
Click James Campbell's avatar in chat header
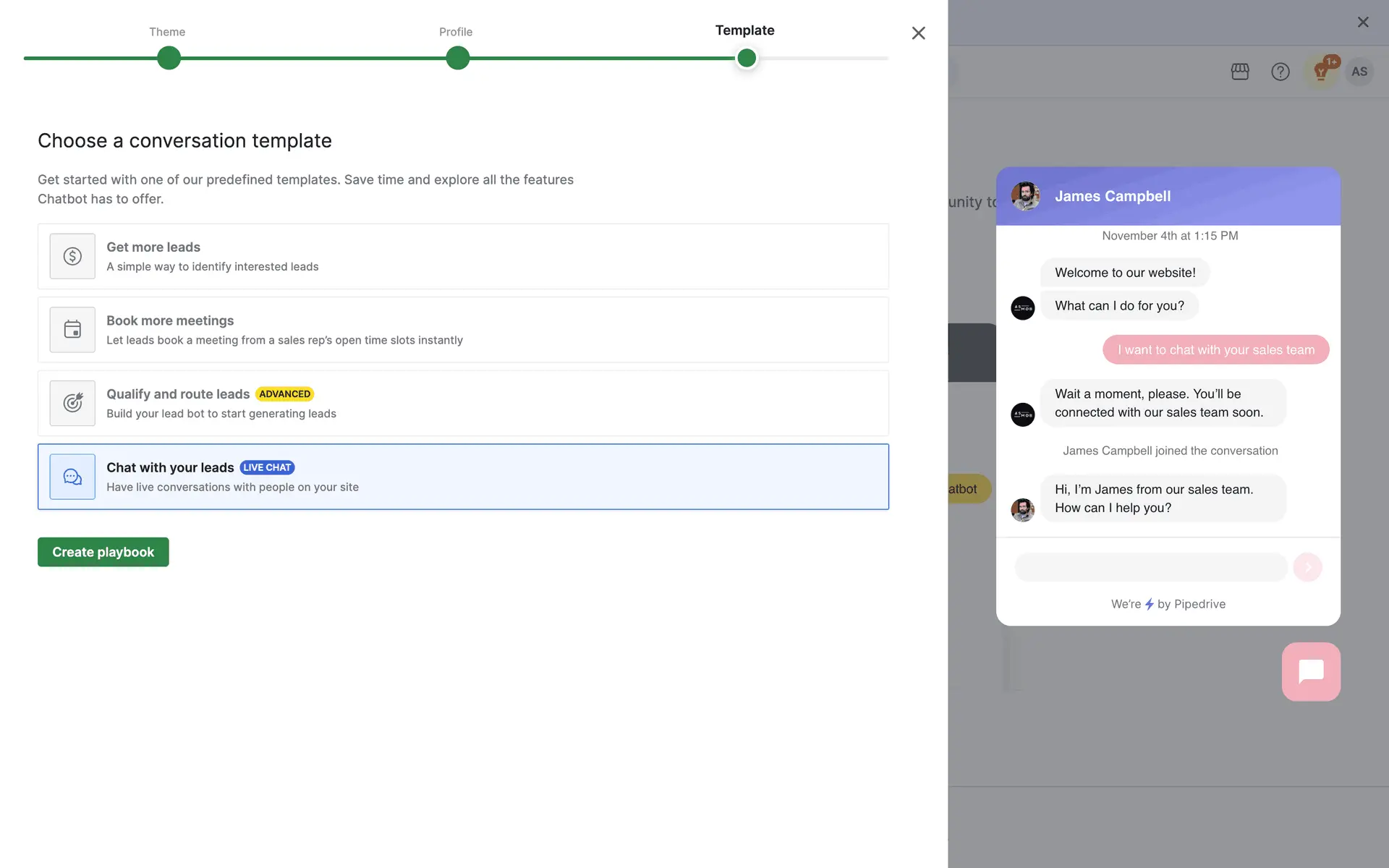coord(1025,196)
